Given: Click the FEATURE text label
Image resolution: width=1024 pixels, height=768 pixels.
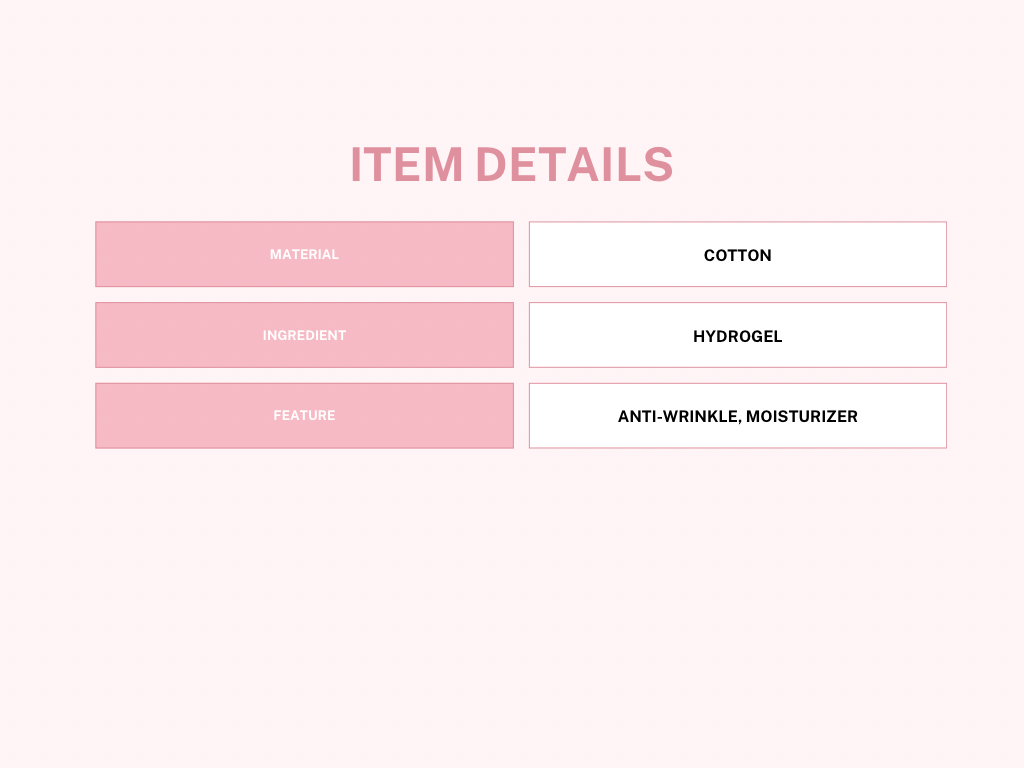Looking at the screenshot, I should tap(304, 416).
